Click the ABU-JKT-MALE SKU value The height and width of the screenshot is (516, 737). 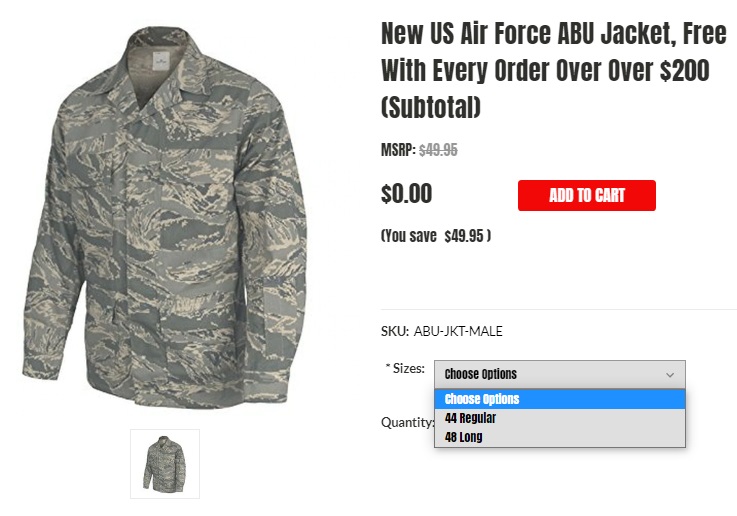click(458, 331)
